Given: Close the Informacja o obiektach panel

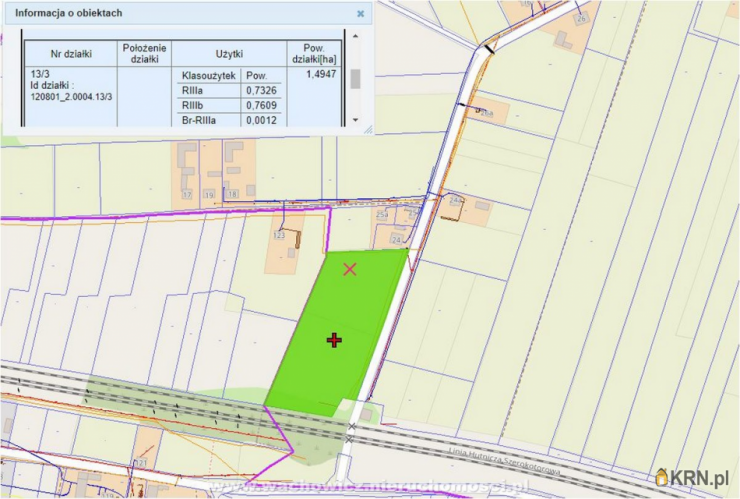Looking at the screenshot, I should click(360, 14).
